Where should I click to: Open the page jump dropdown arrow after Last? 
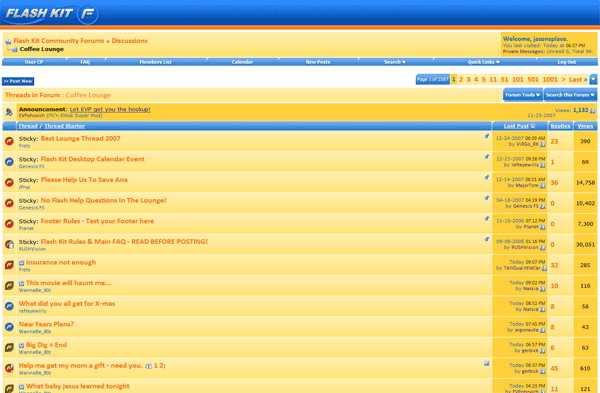tap(593, 79)
